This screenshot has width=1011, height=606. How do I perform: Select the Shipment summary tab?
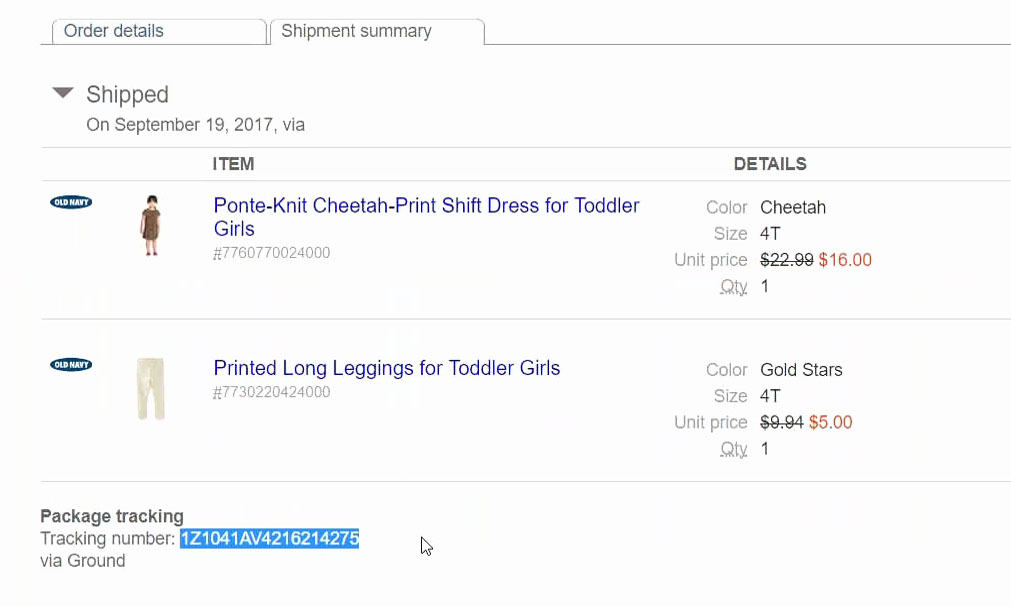click(x=356, y=31)
